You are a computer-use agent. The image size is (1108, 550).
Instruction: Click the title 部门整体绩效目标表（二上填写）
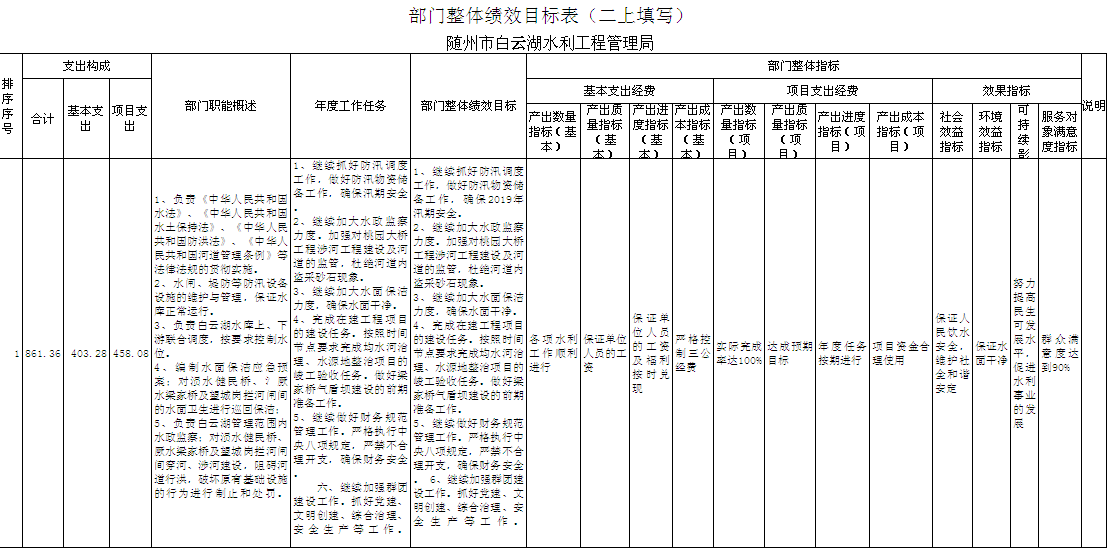pos(547,16)
